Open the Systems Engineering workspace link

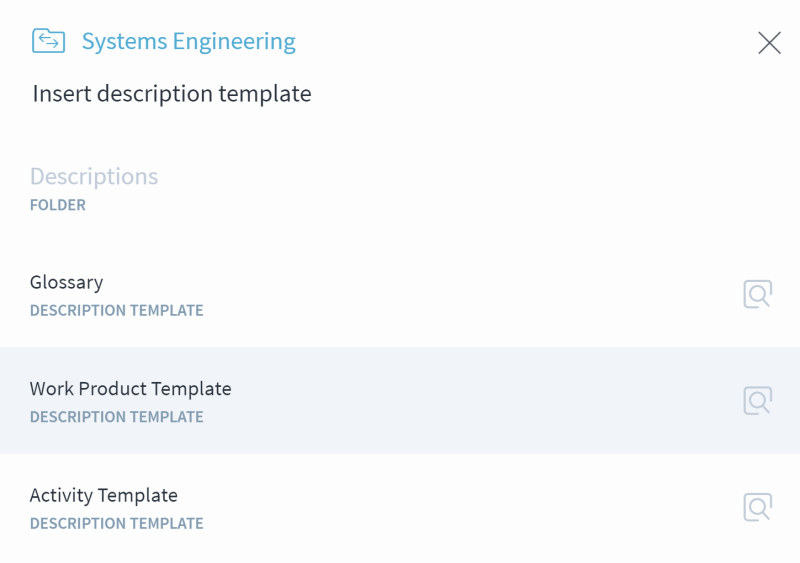[189, 42]
